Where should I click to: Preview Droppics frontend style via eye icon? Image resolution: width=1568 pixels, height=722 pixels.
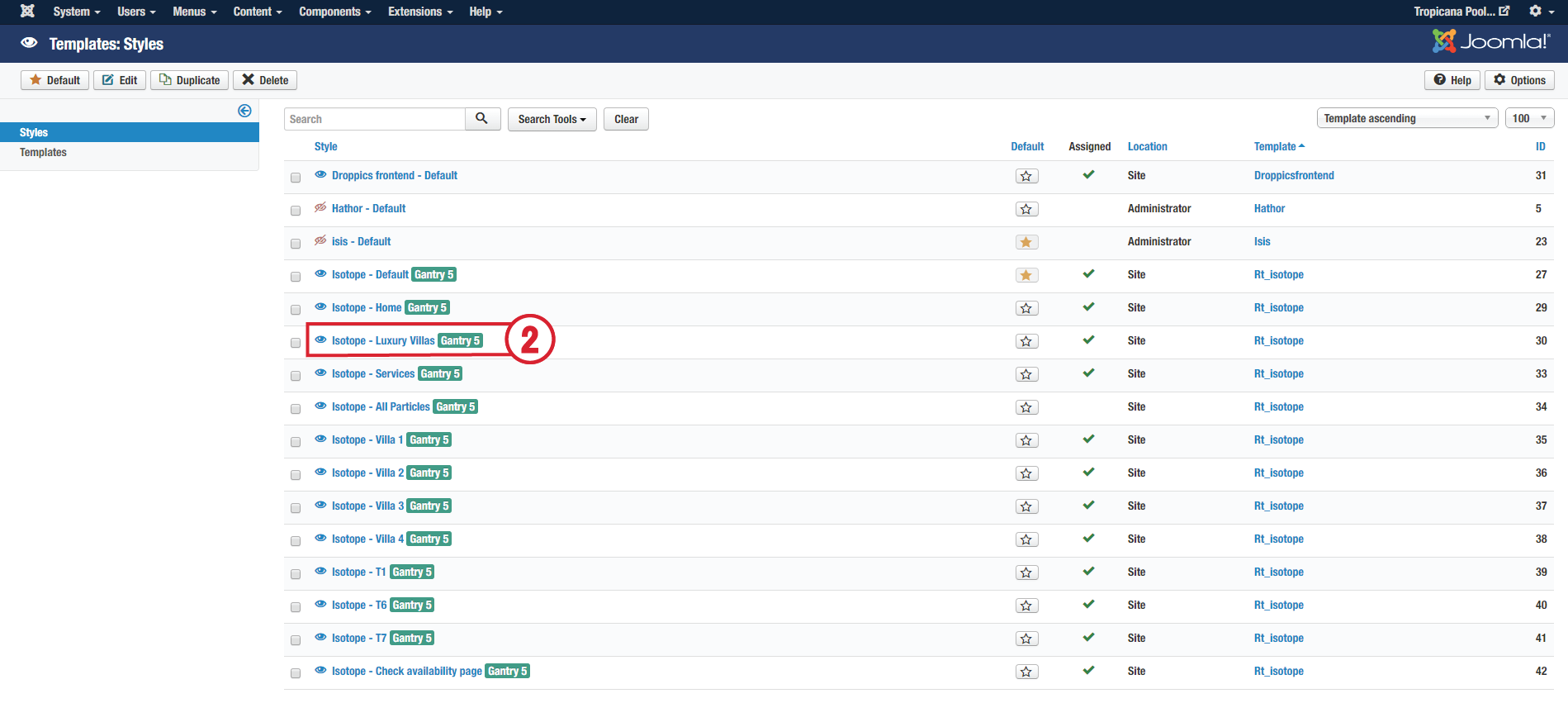(x=320, y=175)
